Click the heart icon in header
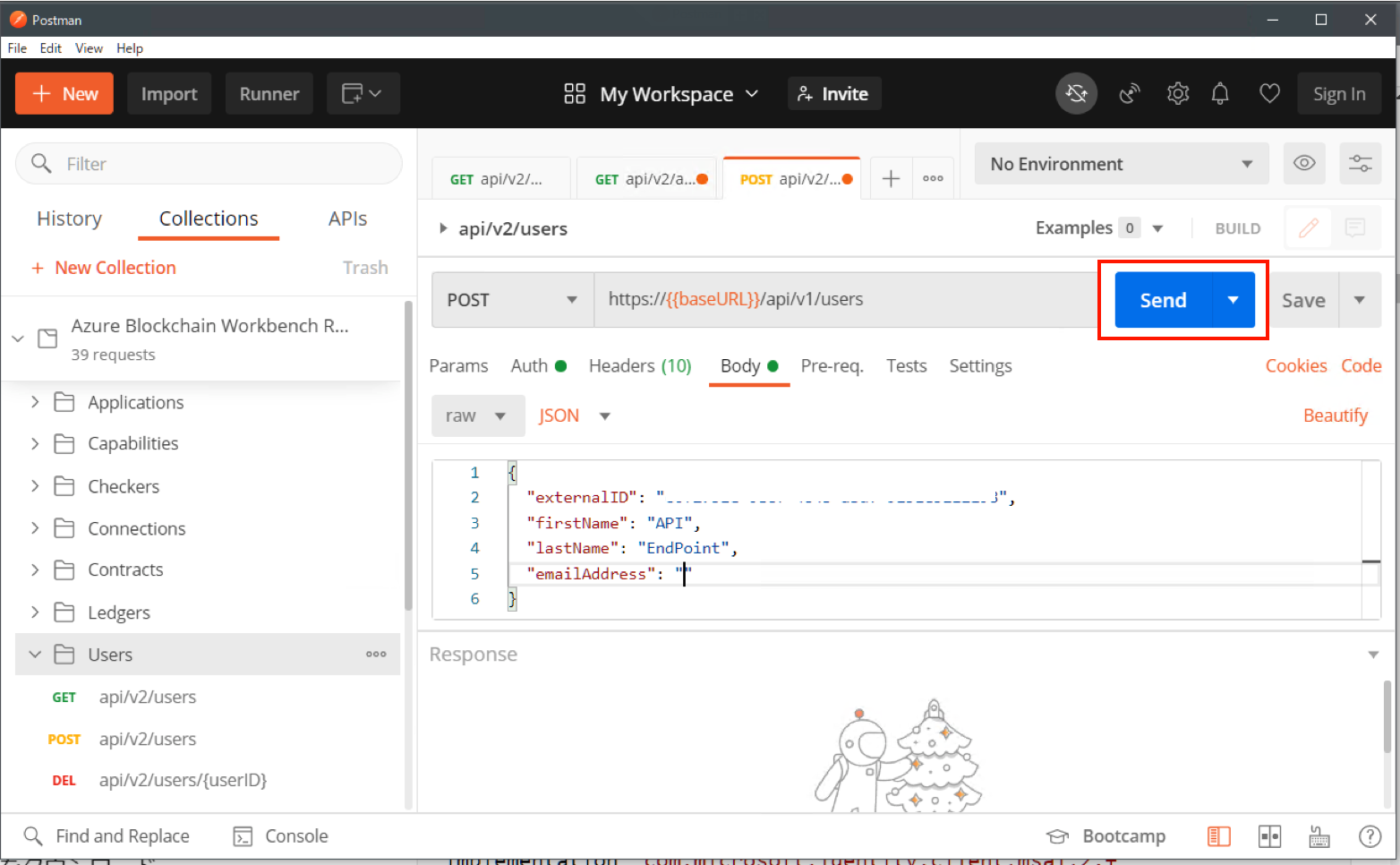This screenshot has width=1400, height=865. point(1269,93)
